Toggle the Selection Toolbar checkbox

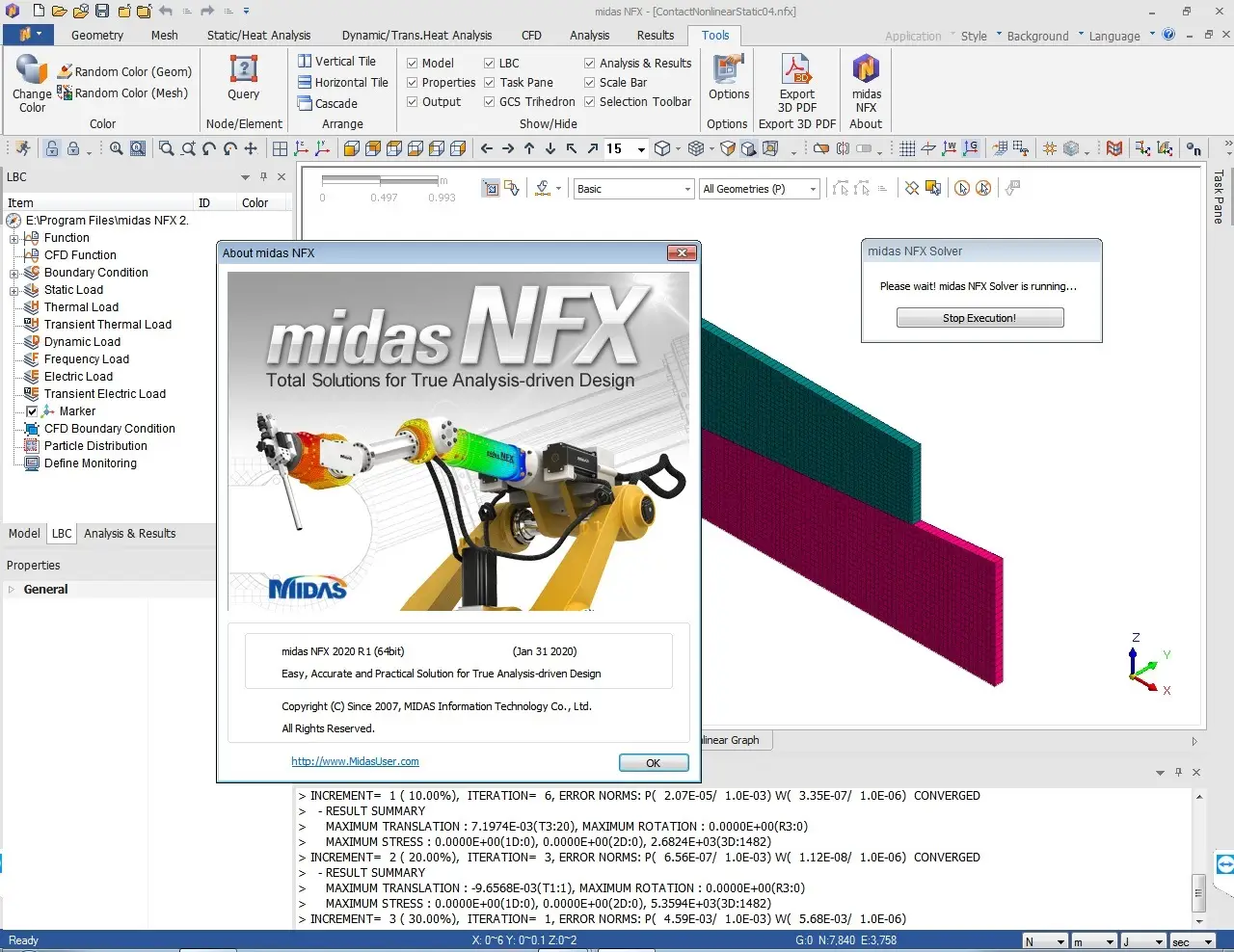tap(589, 101)
